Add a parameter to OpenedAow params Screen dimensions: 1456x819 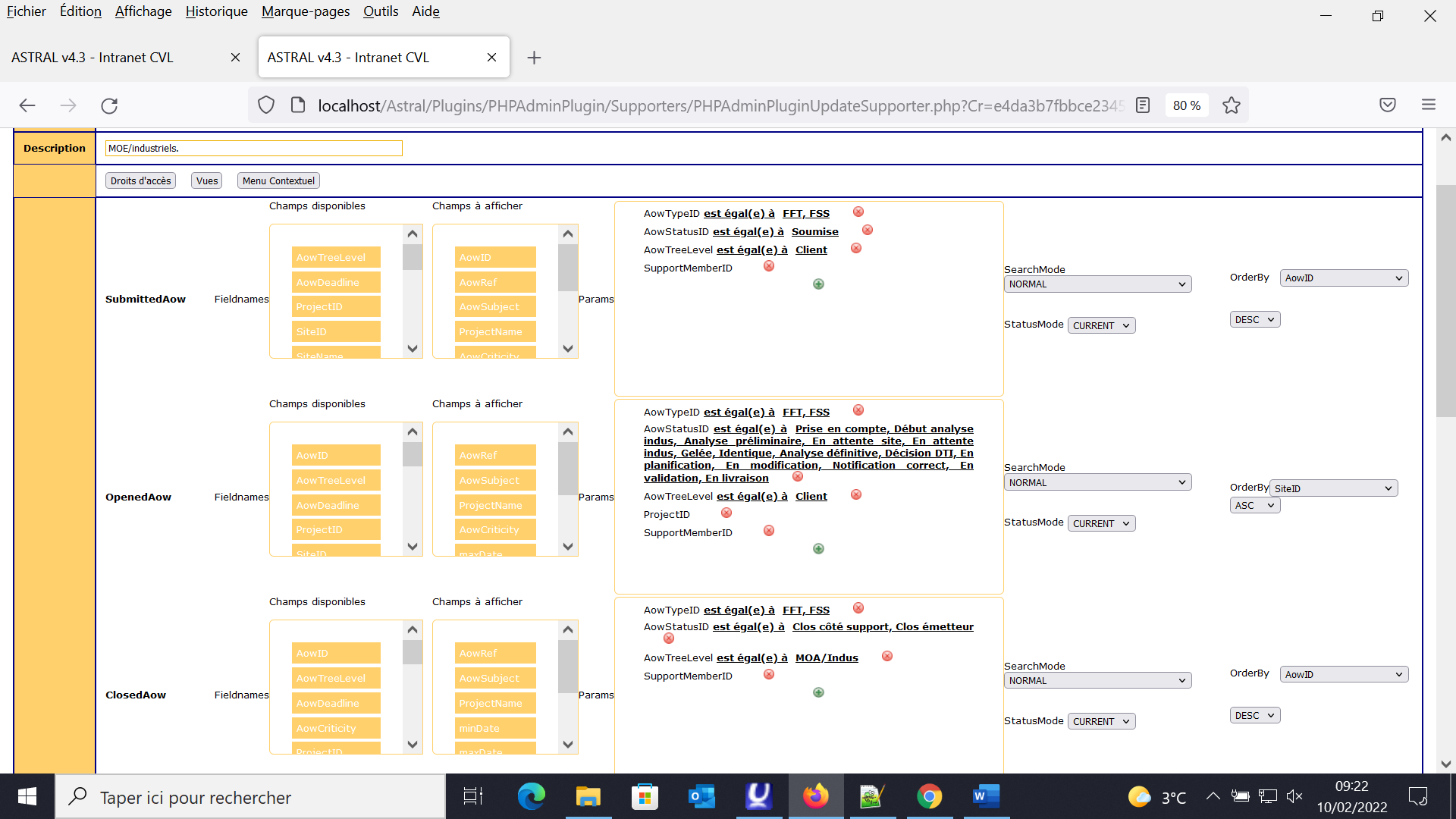click(x=818, y=549)
